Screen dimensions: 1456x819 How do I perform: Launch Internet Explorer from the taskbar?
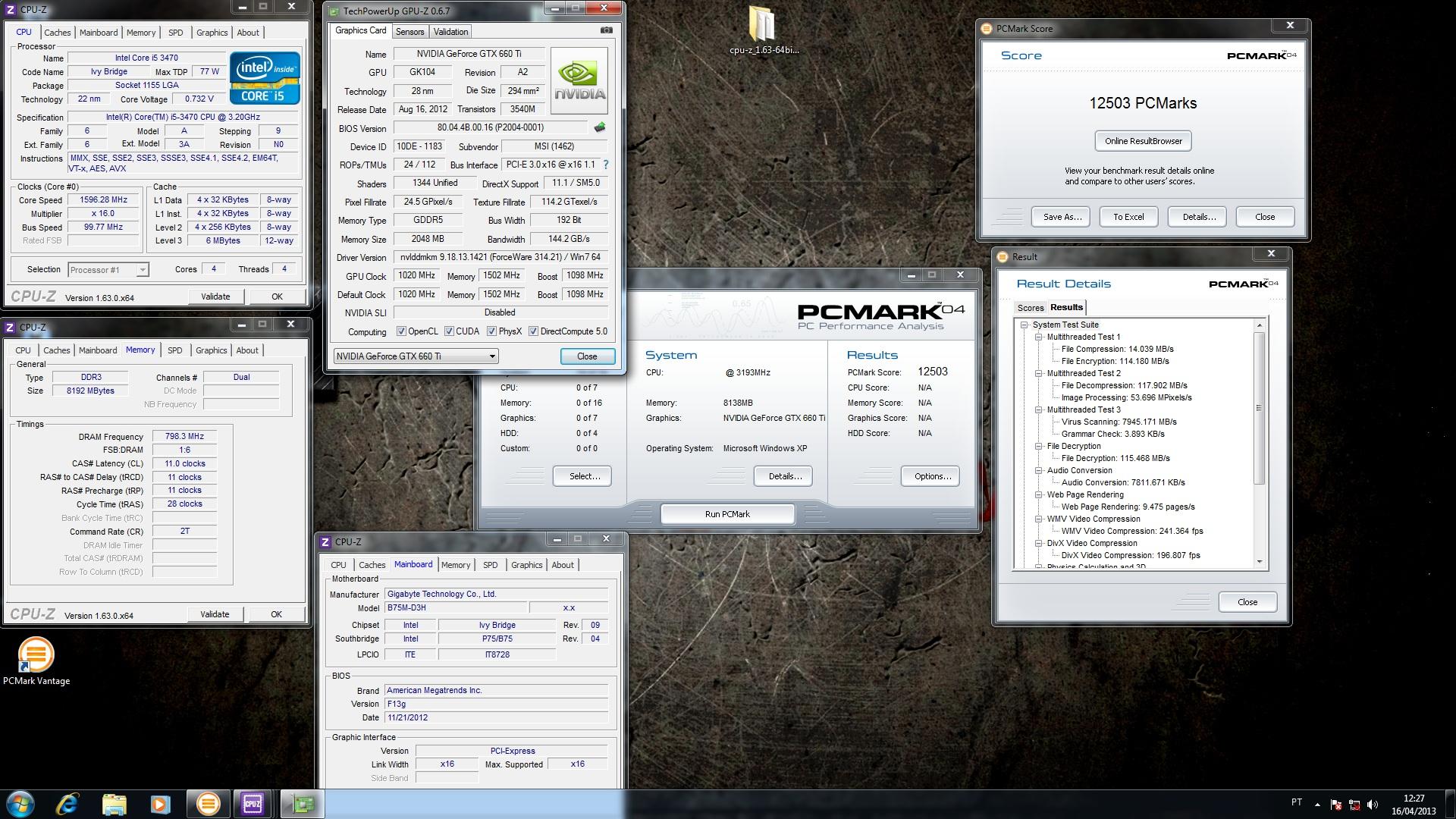click(x=67, y=804)
